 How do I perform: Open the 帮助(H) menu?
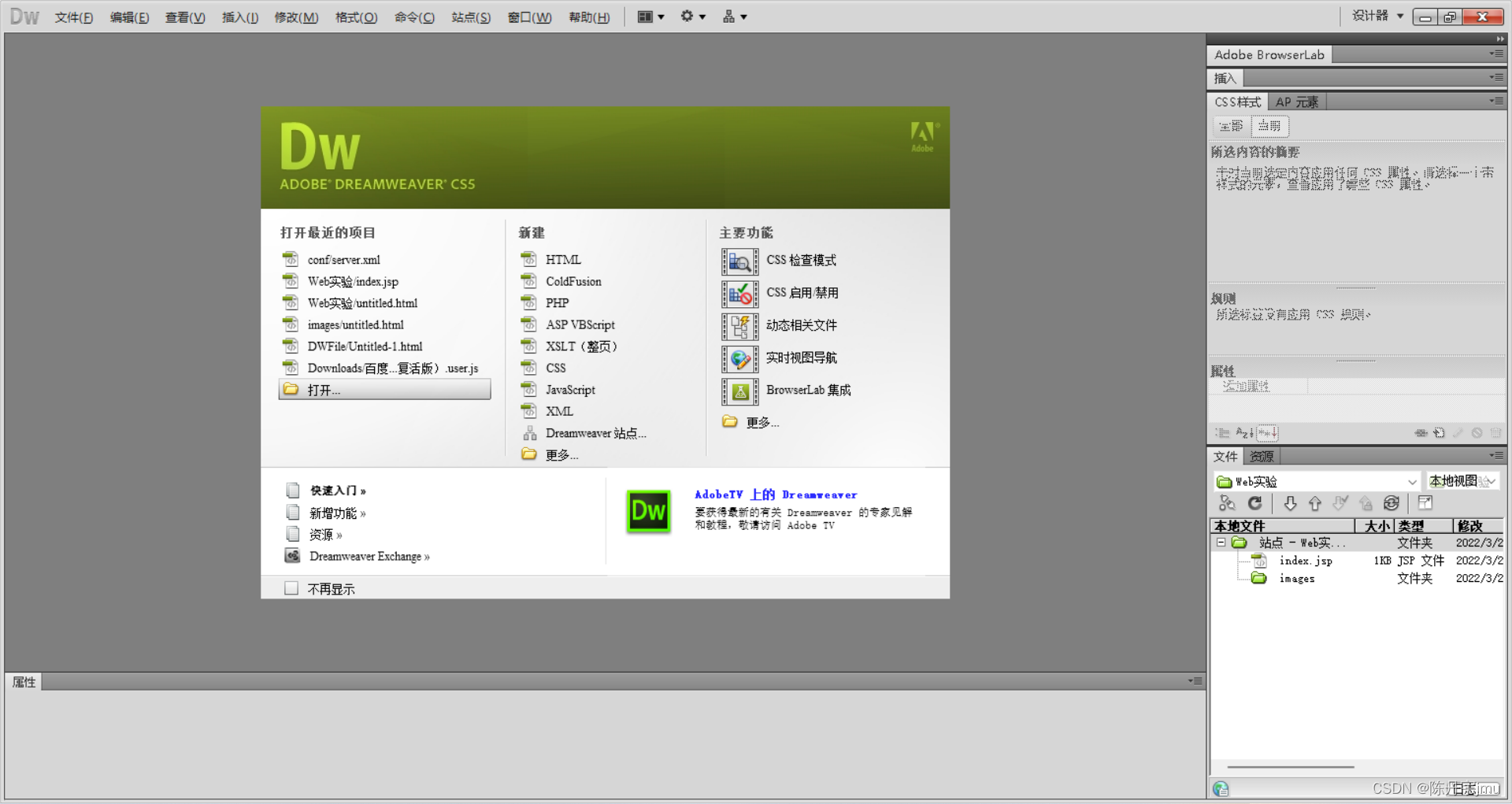click(x=589, y=17)
